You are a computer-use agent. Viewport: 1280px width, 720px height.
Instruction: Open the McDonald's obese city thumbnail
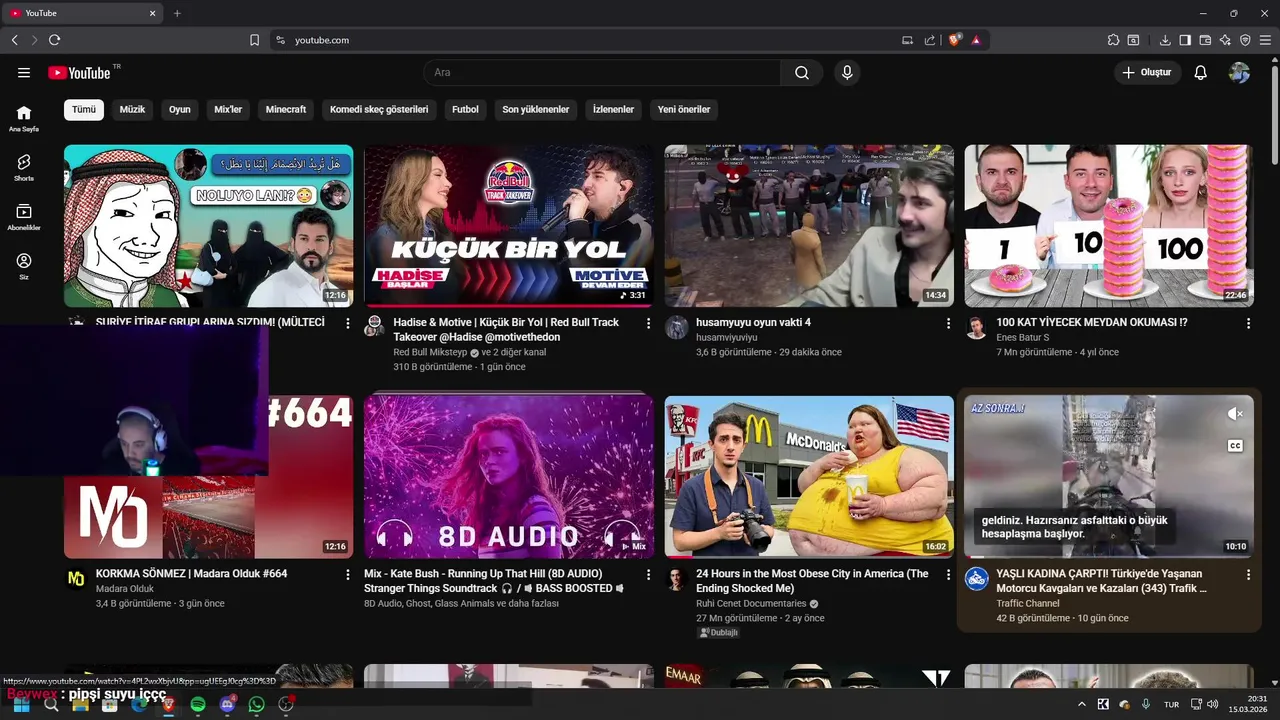809,477
